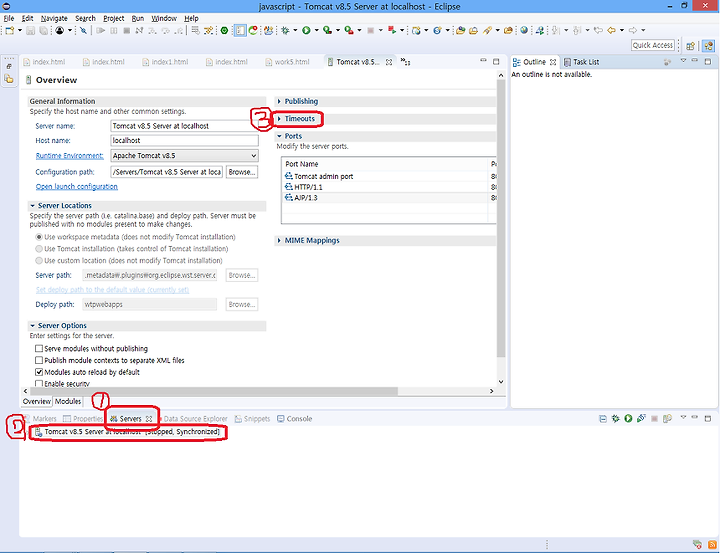Viewport: 720px width, 553px height.
Task: Switch to the Console view tab
Action: (294, 419)
